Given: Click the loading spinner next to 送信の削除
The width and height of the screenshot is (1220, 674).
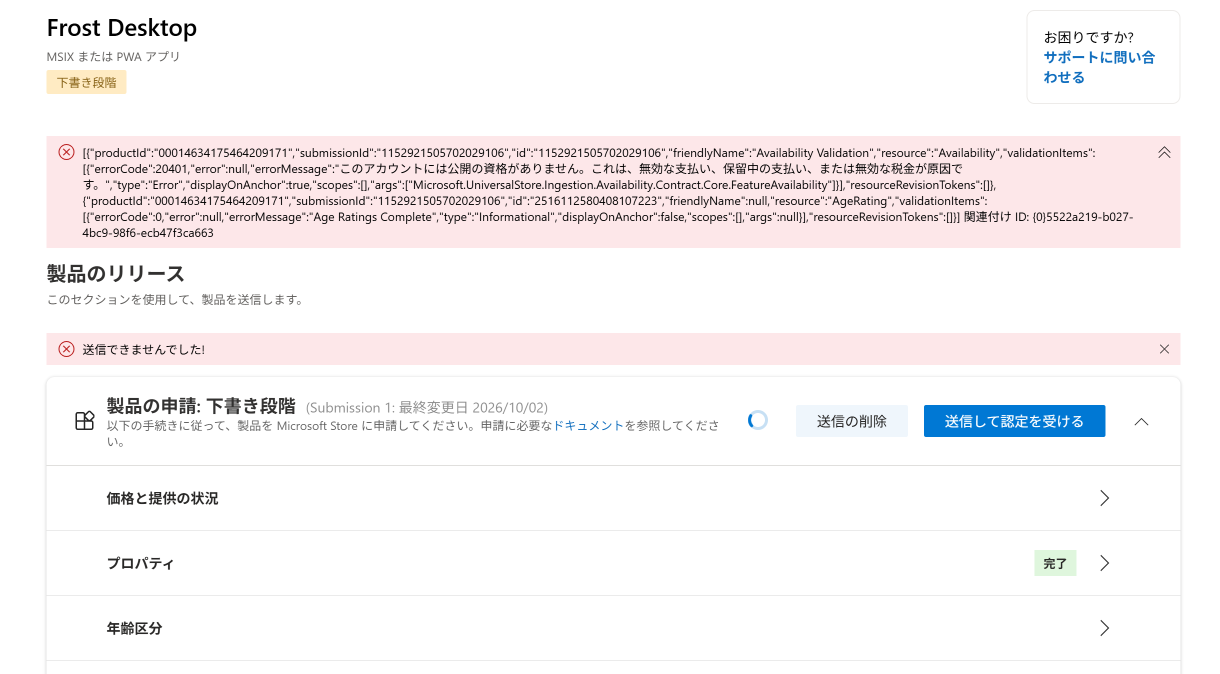Looking at the screenshot, I should click(758, 420).
